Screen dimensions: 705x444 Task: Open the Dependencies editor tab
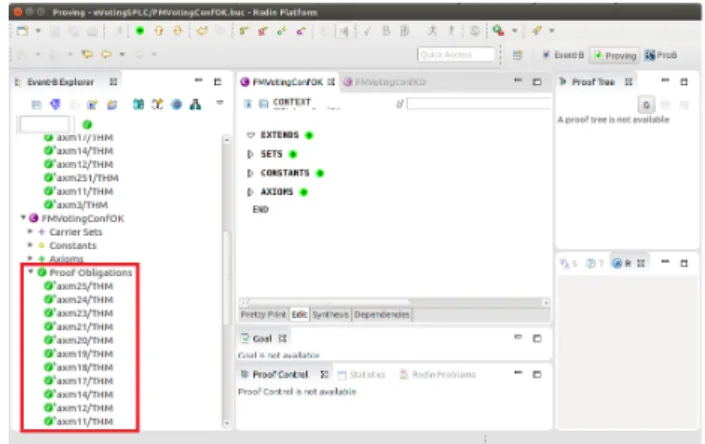coord(382,315)
